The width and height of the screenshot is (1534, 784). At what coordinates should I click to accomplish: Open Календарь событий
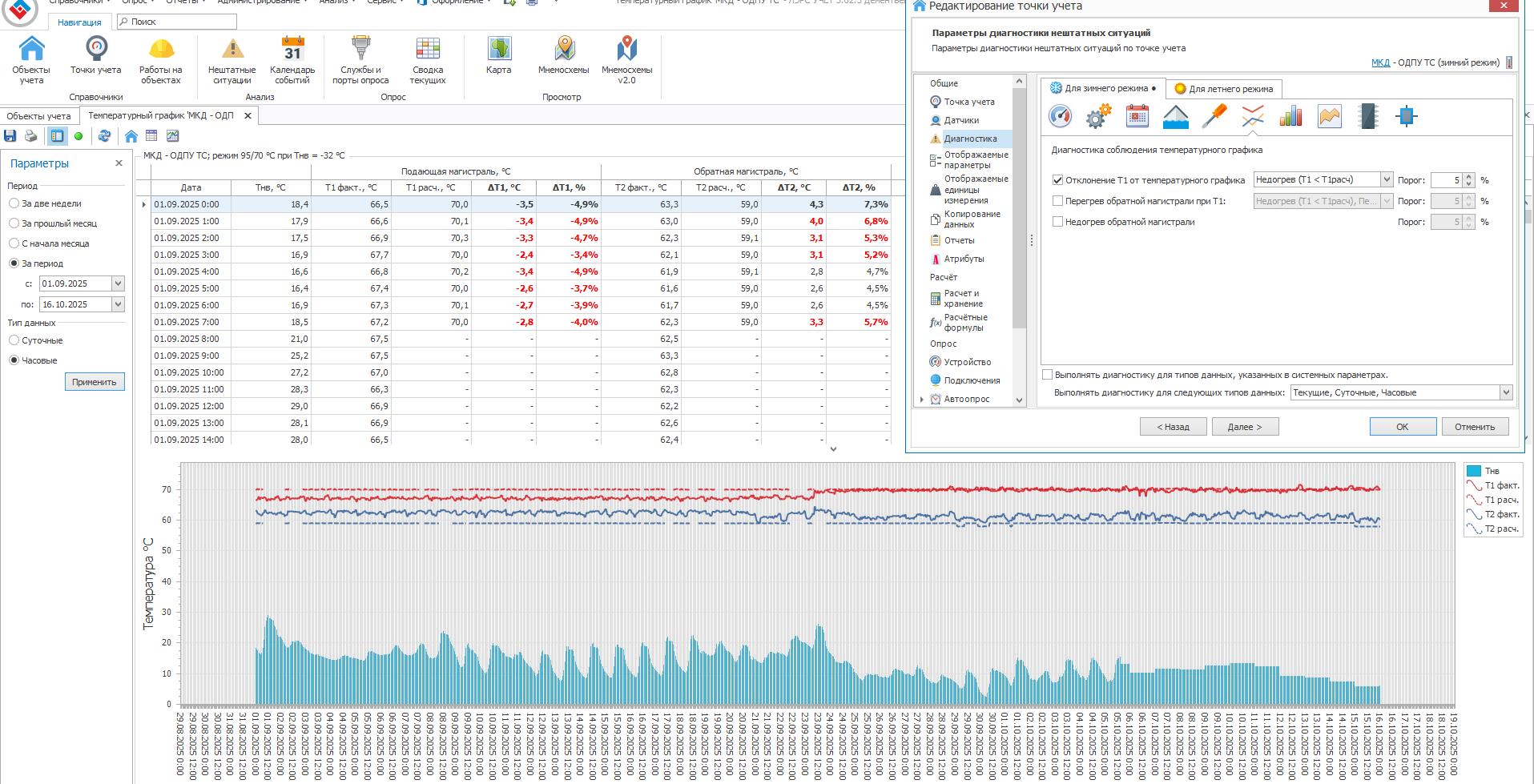292,59
